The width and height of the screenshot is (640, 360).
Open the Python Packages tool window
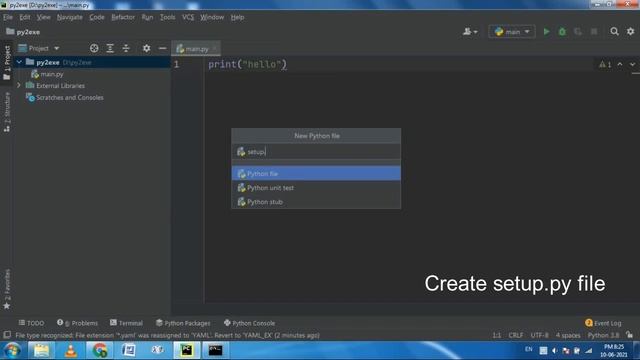[x=183, y=323]
